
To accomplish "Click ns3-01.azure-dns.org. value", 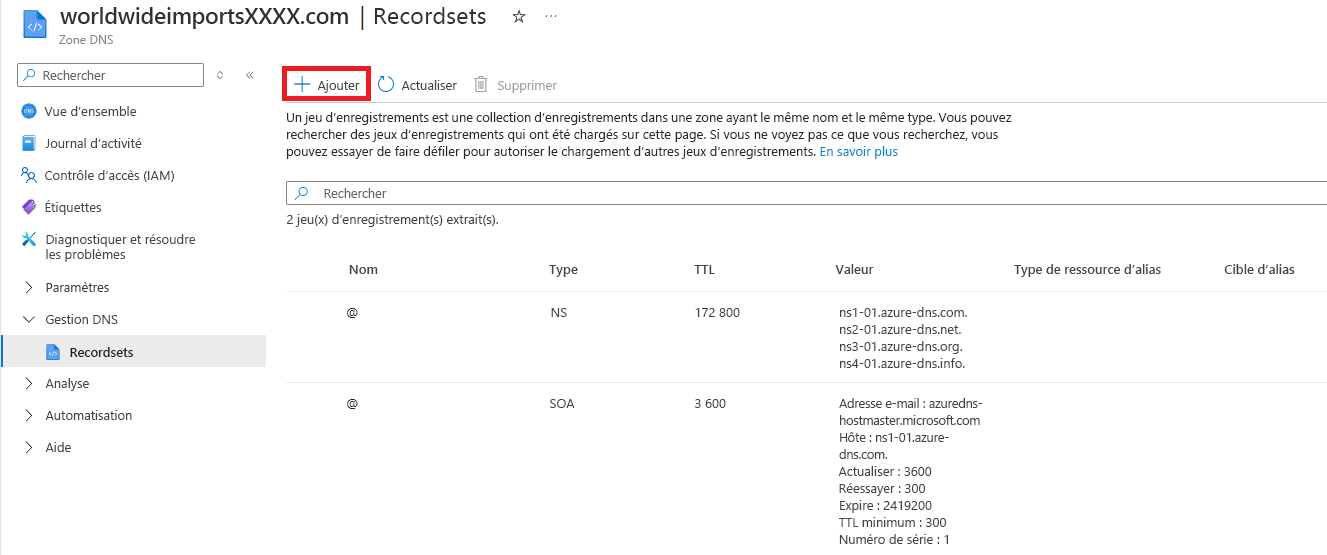I will pyautogui.click(x=902, y=347).
